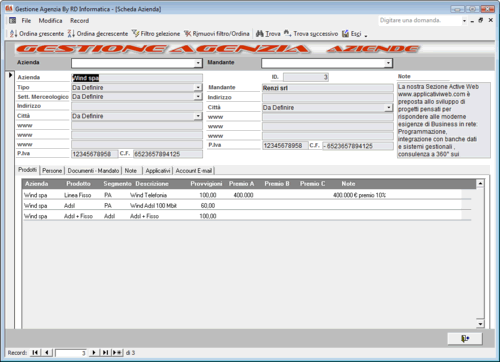Open the Record menu
Screen dimensions: 500x362
(79, 21)
